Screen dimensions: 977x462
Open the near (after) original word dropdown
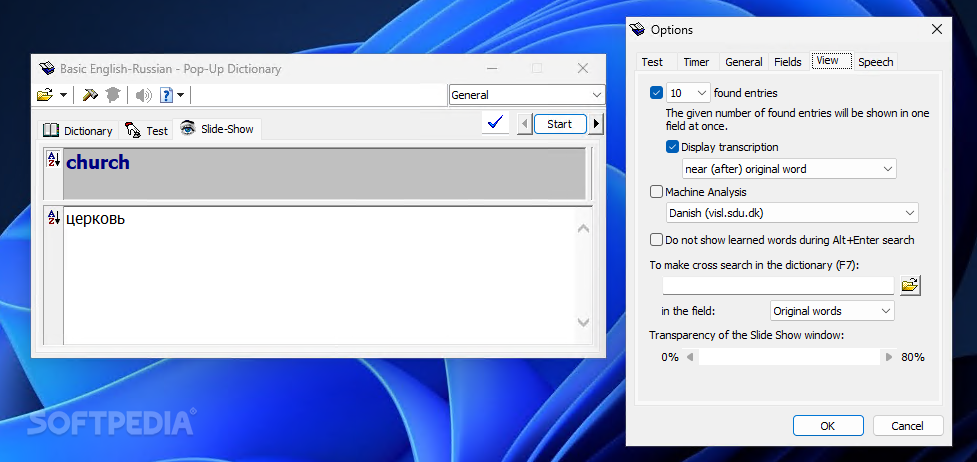pos(789,169)
